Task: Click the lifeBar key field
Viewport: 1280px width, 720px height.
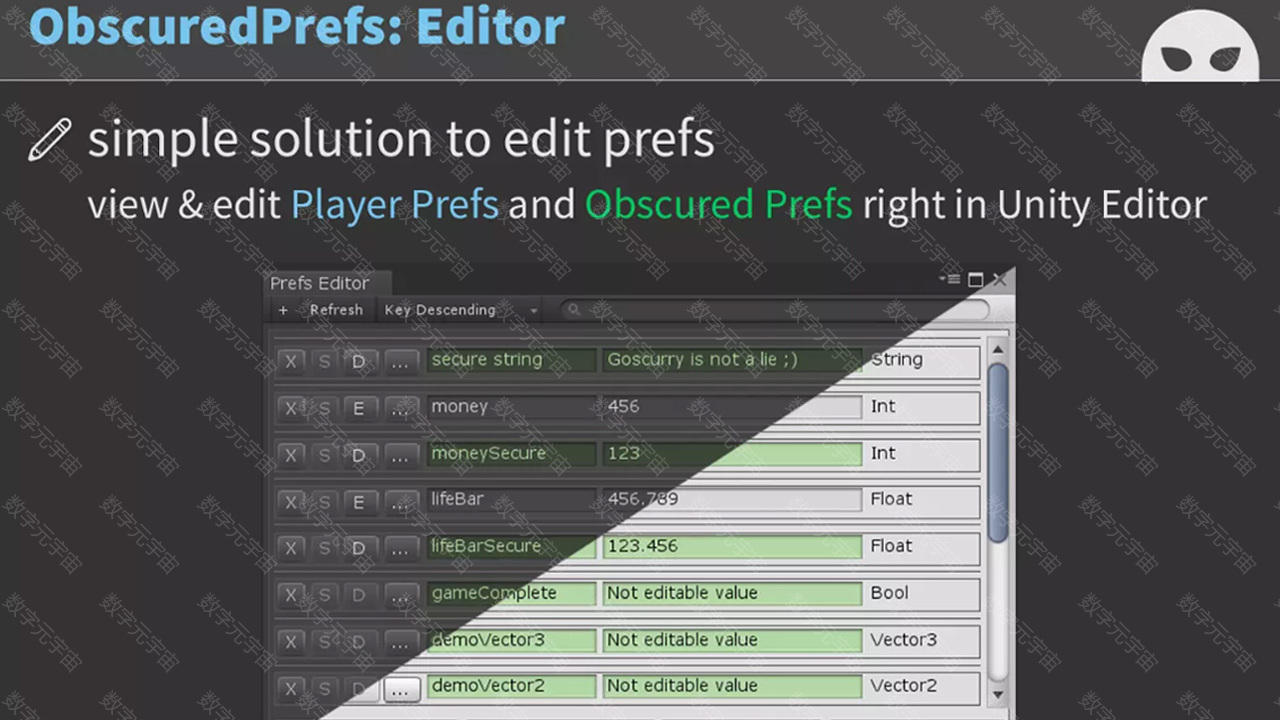Action: (x=511, y=500)
